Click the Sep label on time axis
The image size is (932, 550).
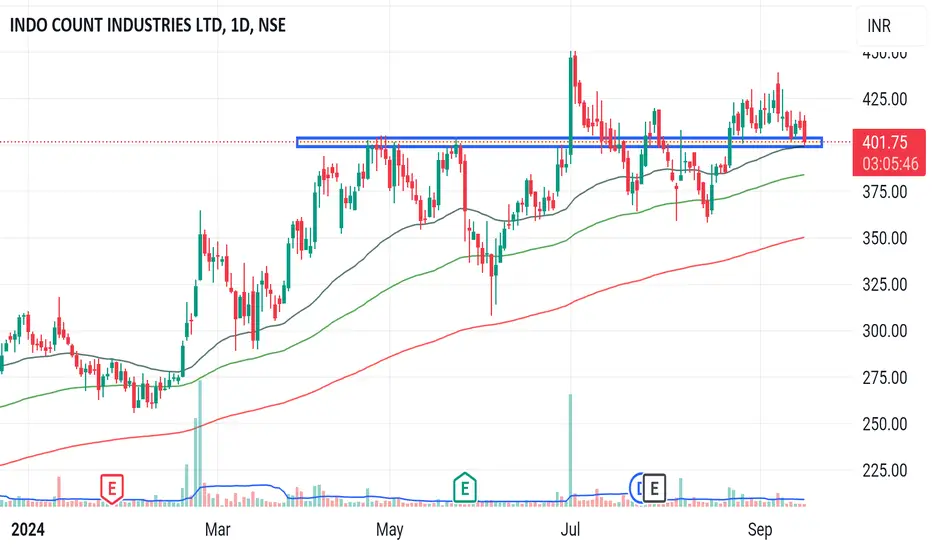[x=760, y=529]
